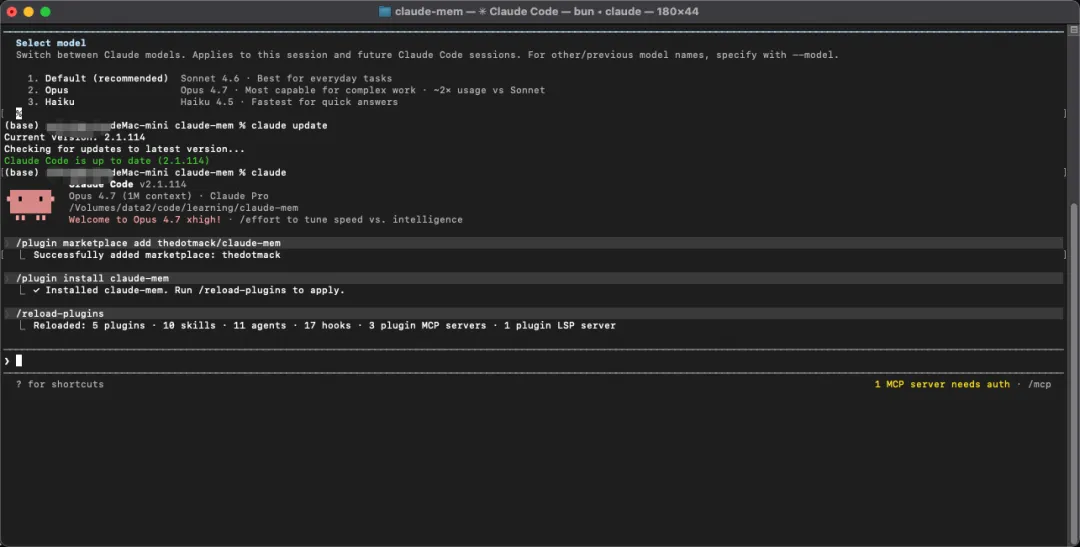Click the vertical scrollbar thumb
1080x547 pixels.
tap(1074, 372)
